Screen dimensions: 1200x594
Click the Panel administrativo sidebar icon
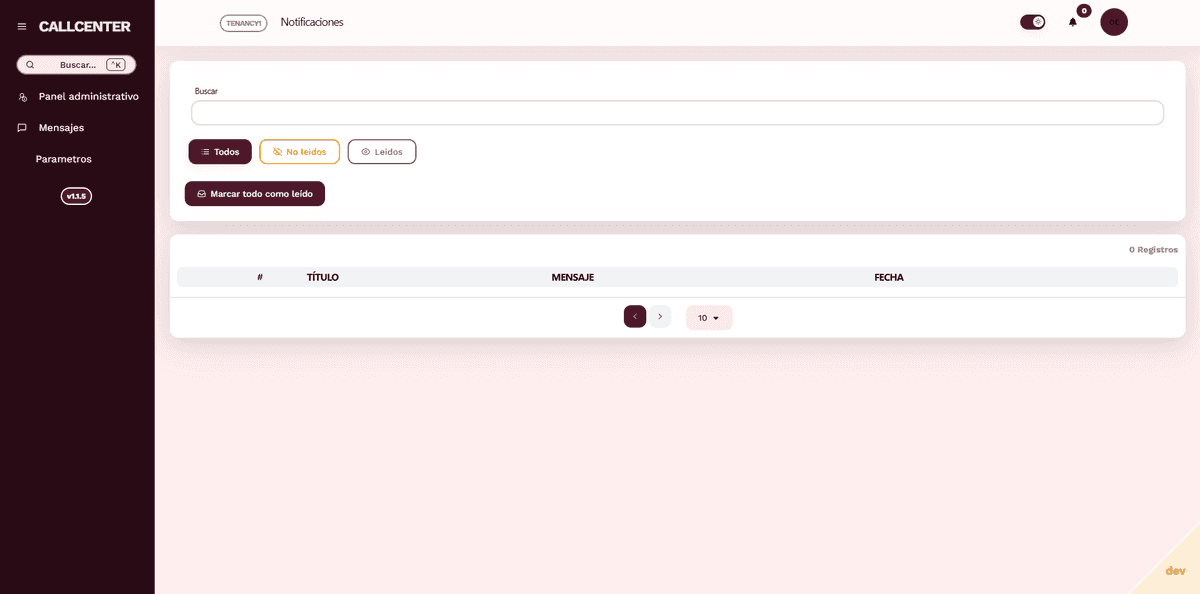pyautogui.click(x=23, y=97)
